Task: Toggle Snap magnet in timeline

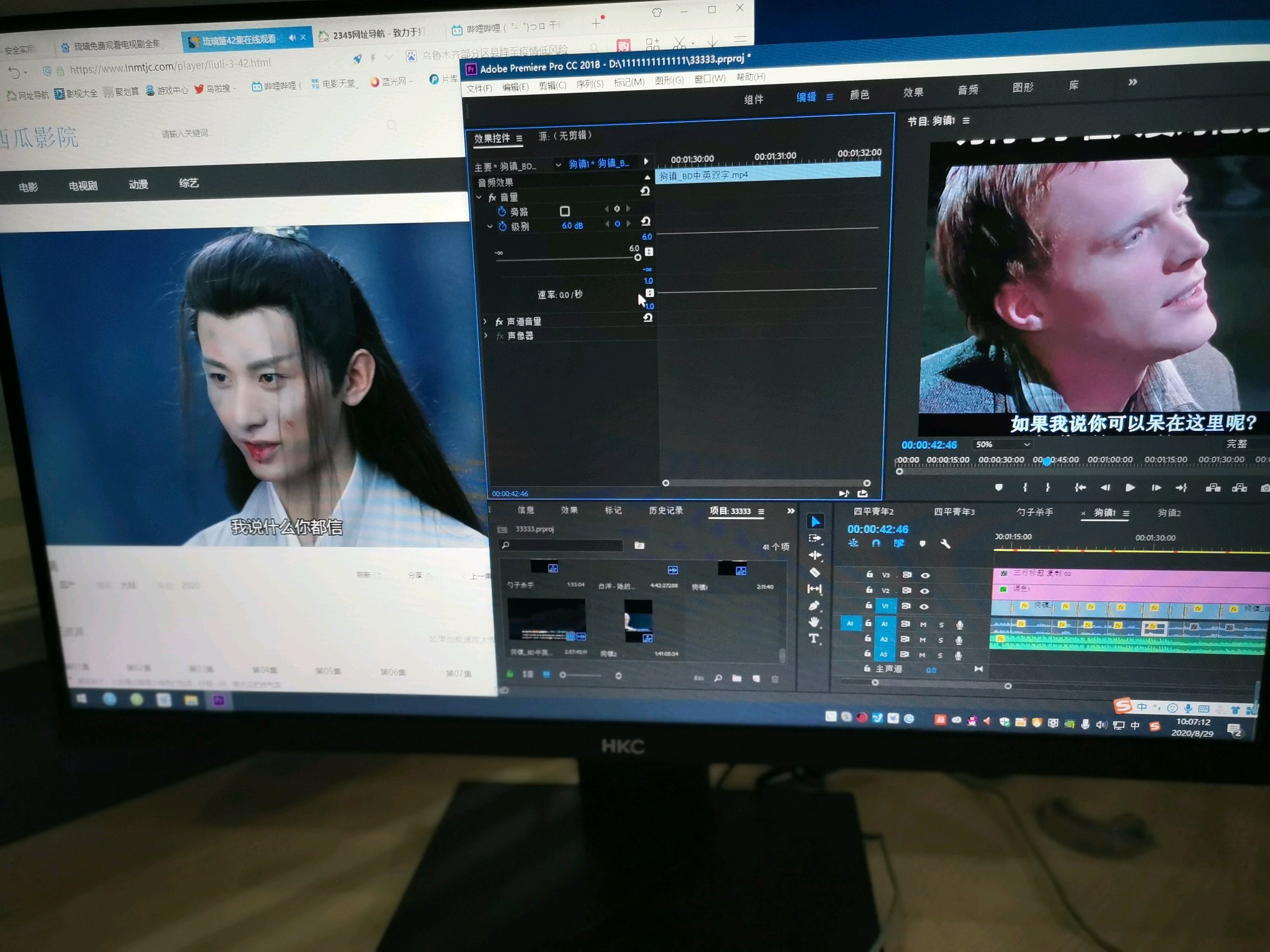Action: (876, 543)
